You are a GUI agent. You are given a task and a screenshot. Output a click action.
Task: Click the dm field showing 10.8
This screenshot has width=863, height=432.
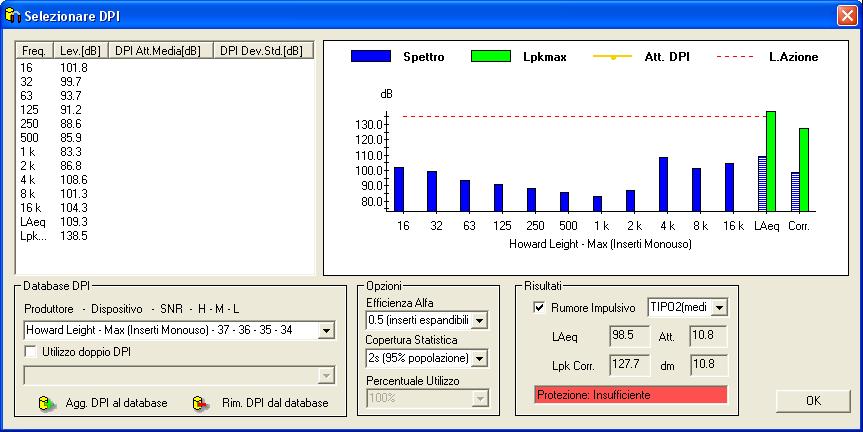[x=708, y=364]
